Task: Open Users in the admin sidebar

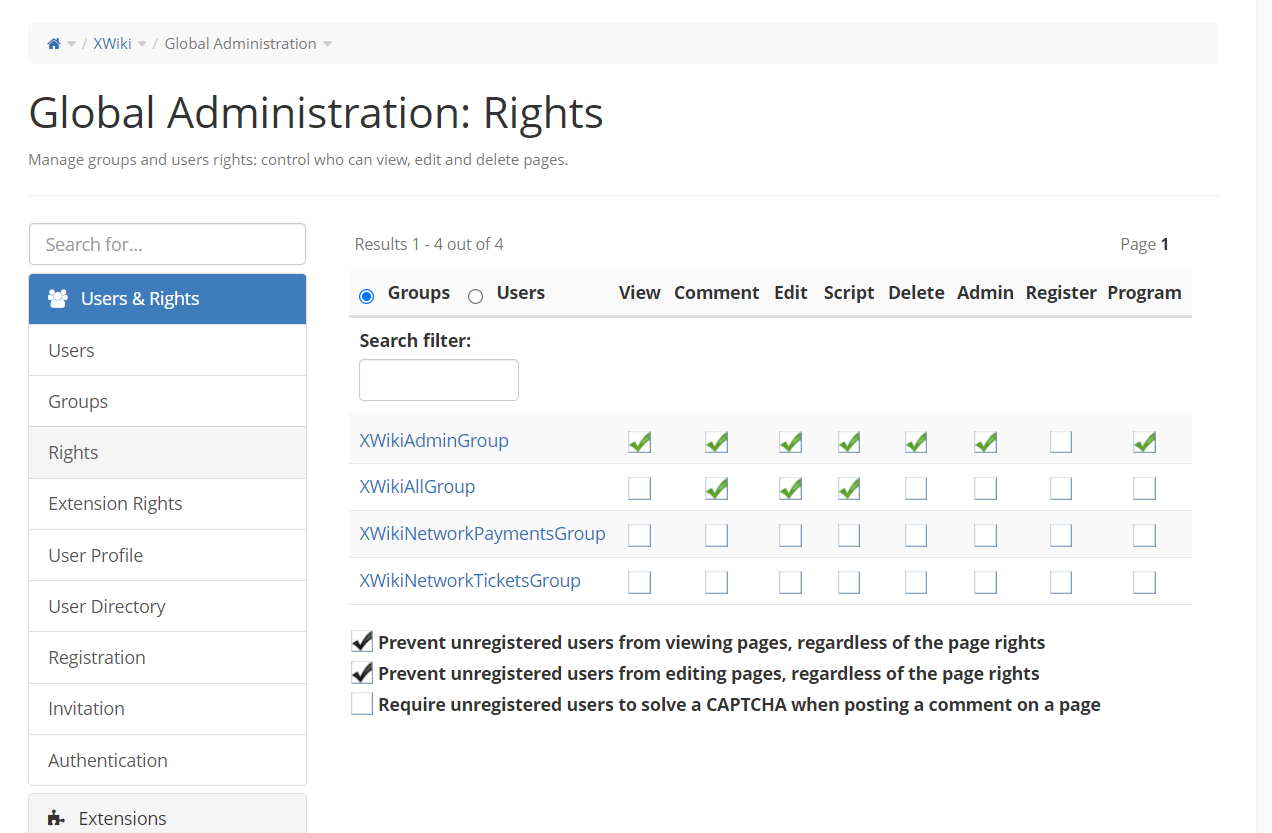Action: [x=167, y=350]
